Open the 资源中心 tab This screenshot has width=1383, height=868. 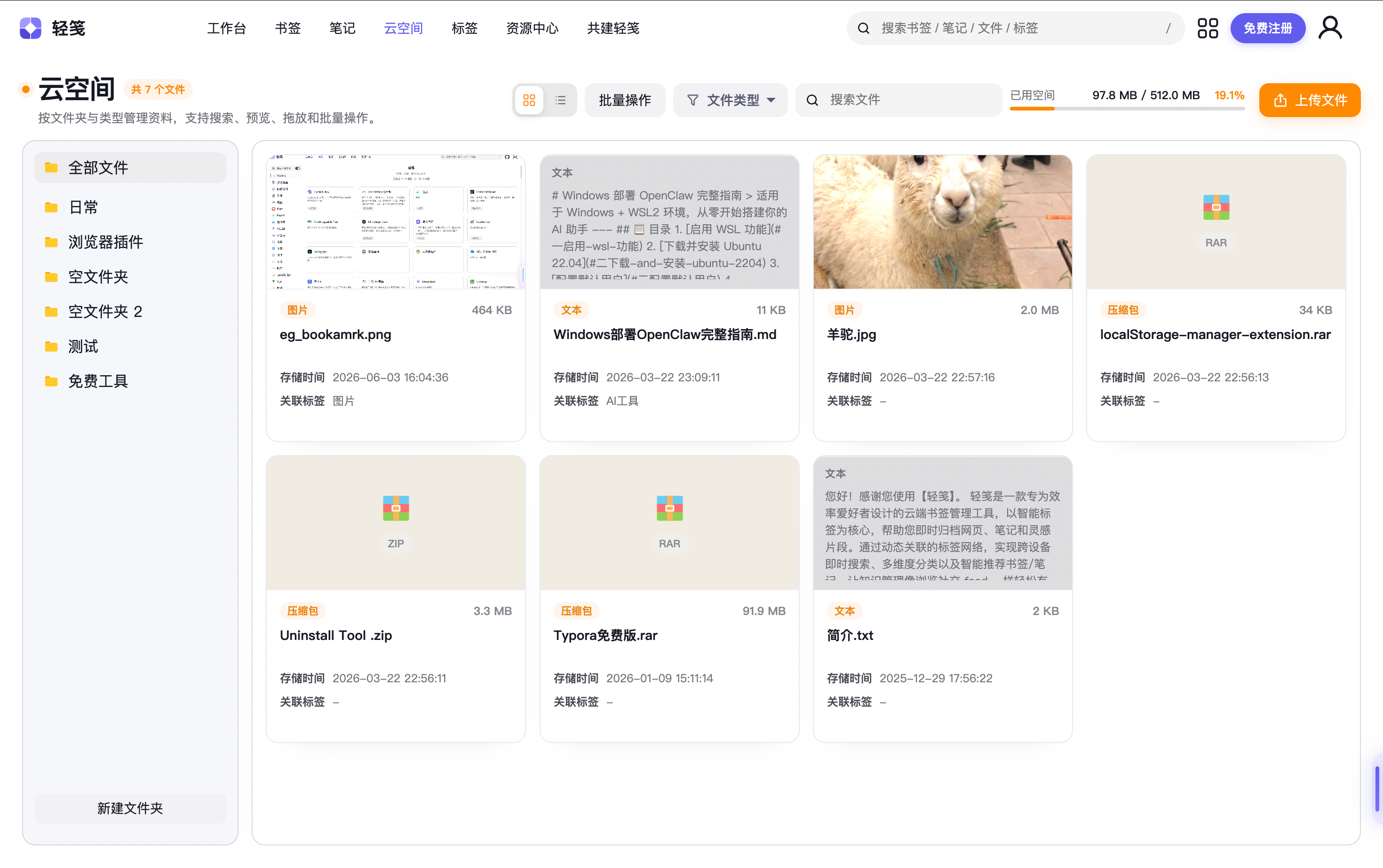(x=532, y=28)
